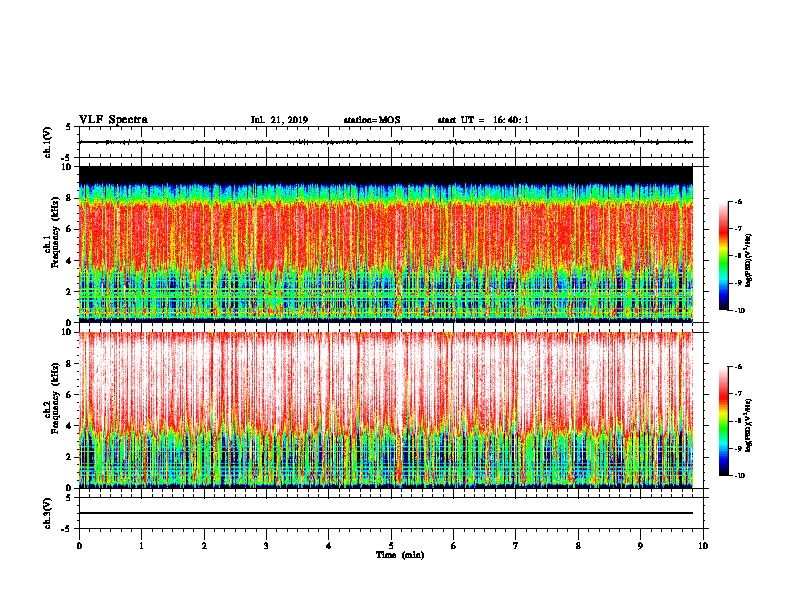The image size is (792, 612).
Task: Click the "station=MOS" header label
Action: [372, 120]
